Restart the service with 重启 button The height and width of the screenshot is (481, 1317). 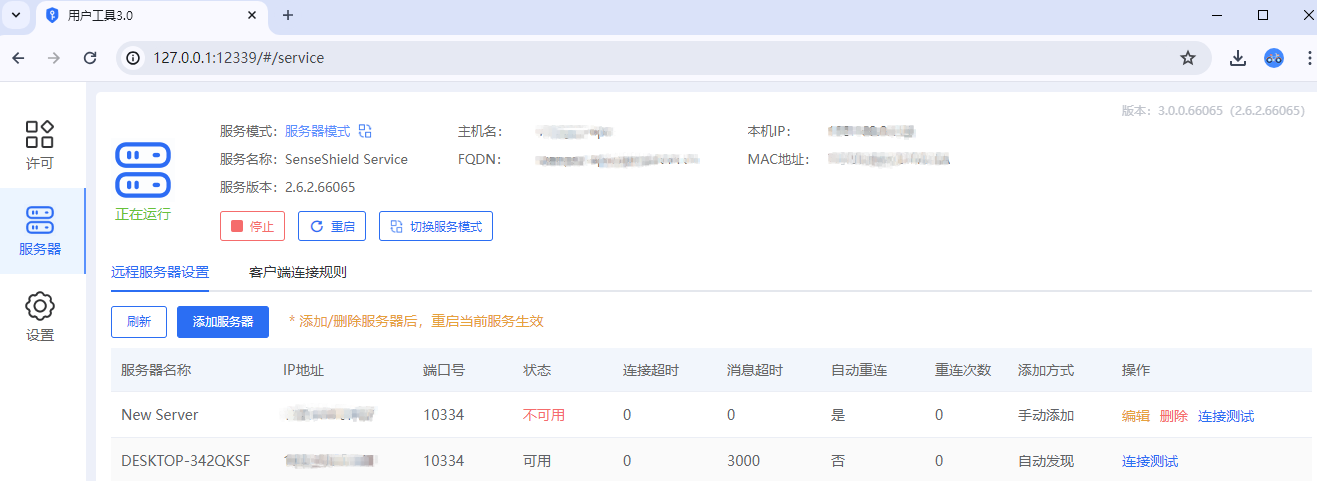[332, 226]
